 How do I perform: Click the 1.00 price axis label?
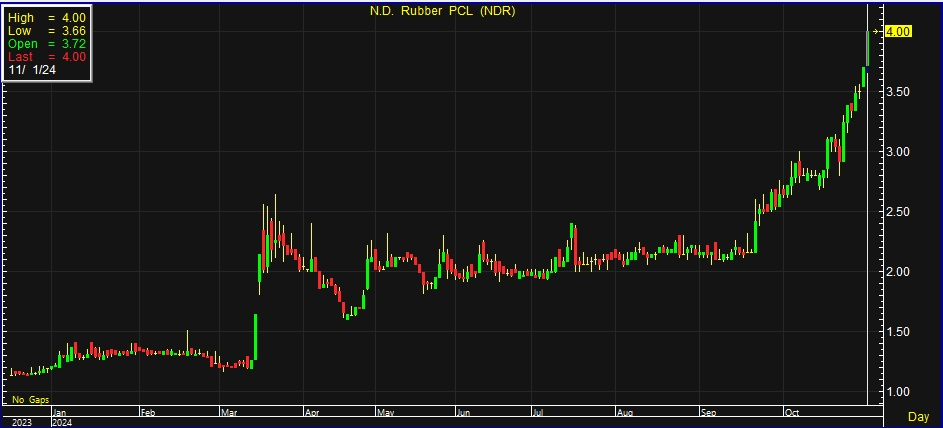click(898, 392)
